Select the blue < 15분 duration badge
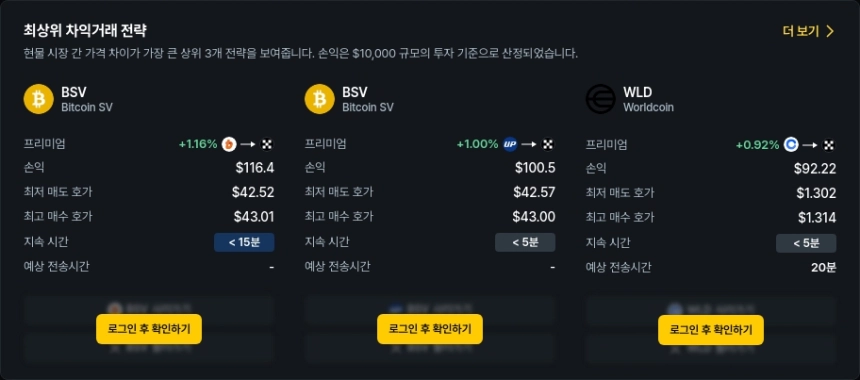The height and width of the screenshot is (380, 860). pyautogui.click(x=244, y=242)
